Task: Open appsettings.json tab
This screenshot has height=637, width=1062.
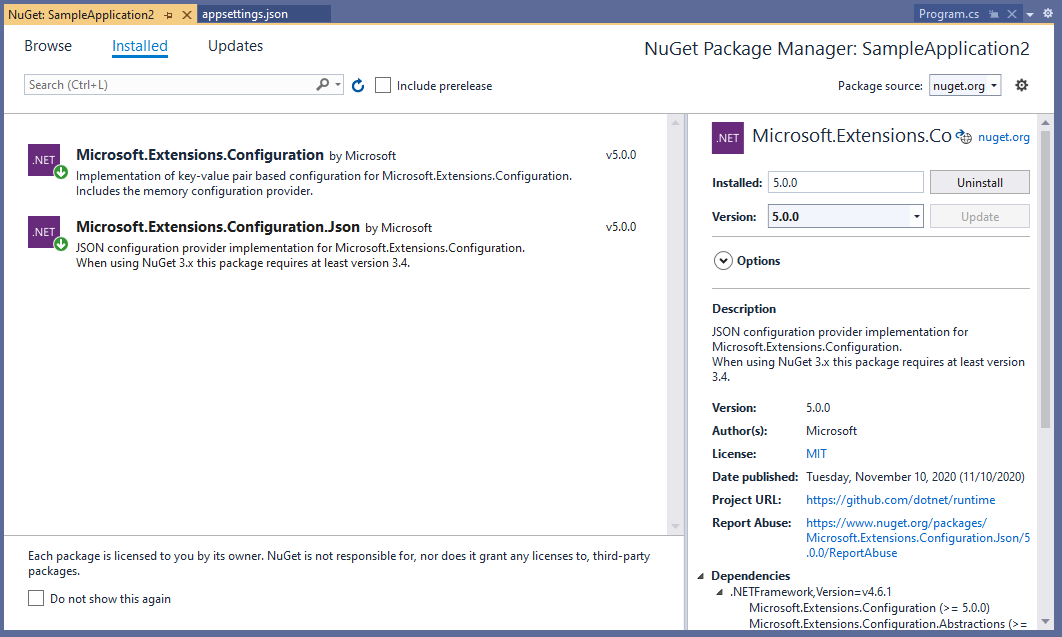Action: point(264,14)
